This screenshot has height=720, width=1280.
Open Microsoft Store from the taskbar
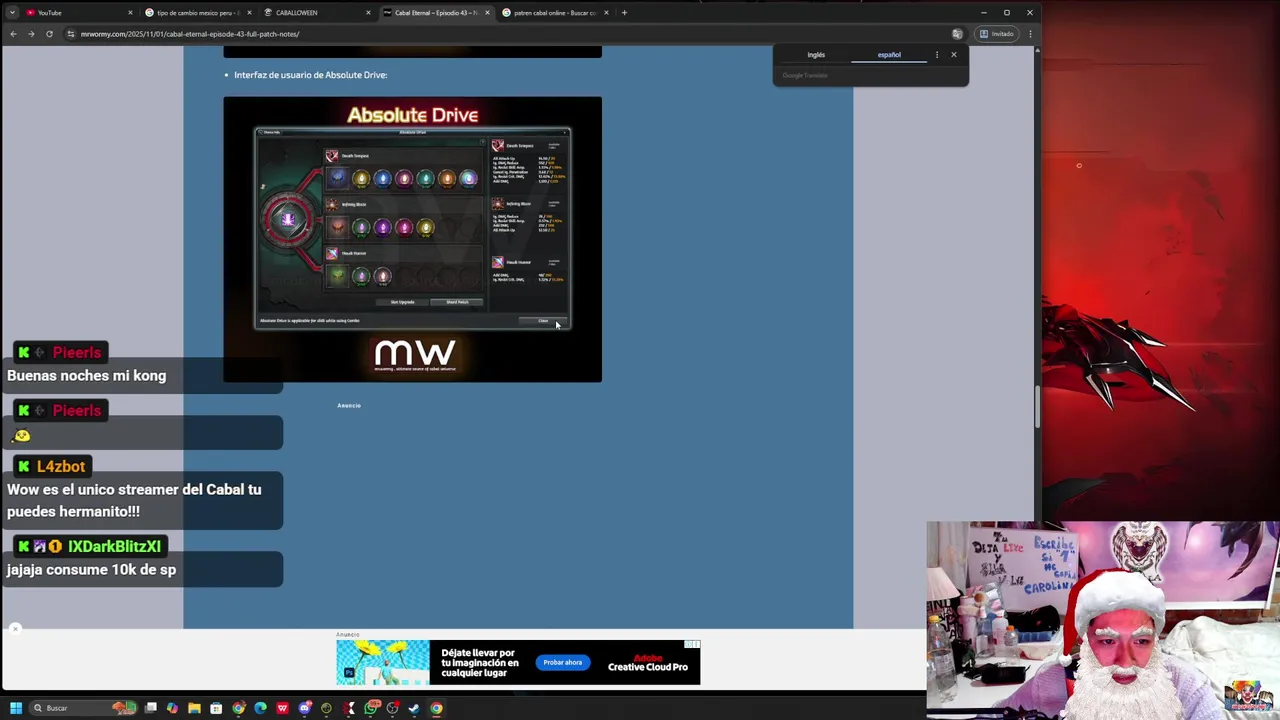coord(216,708)
